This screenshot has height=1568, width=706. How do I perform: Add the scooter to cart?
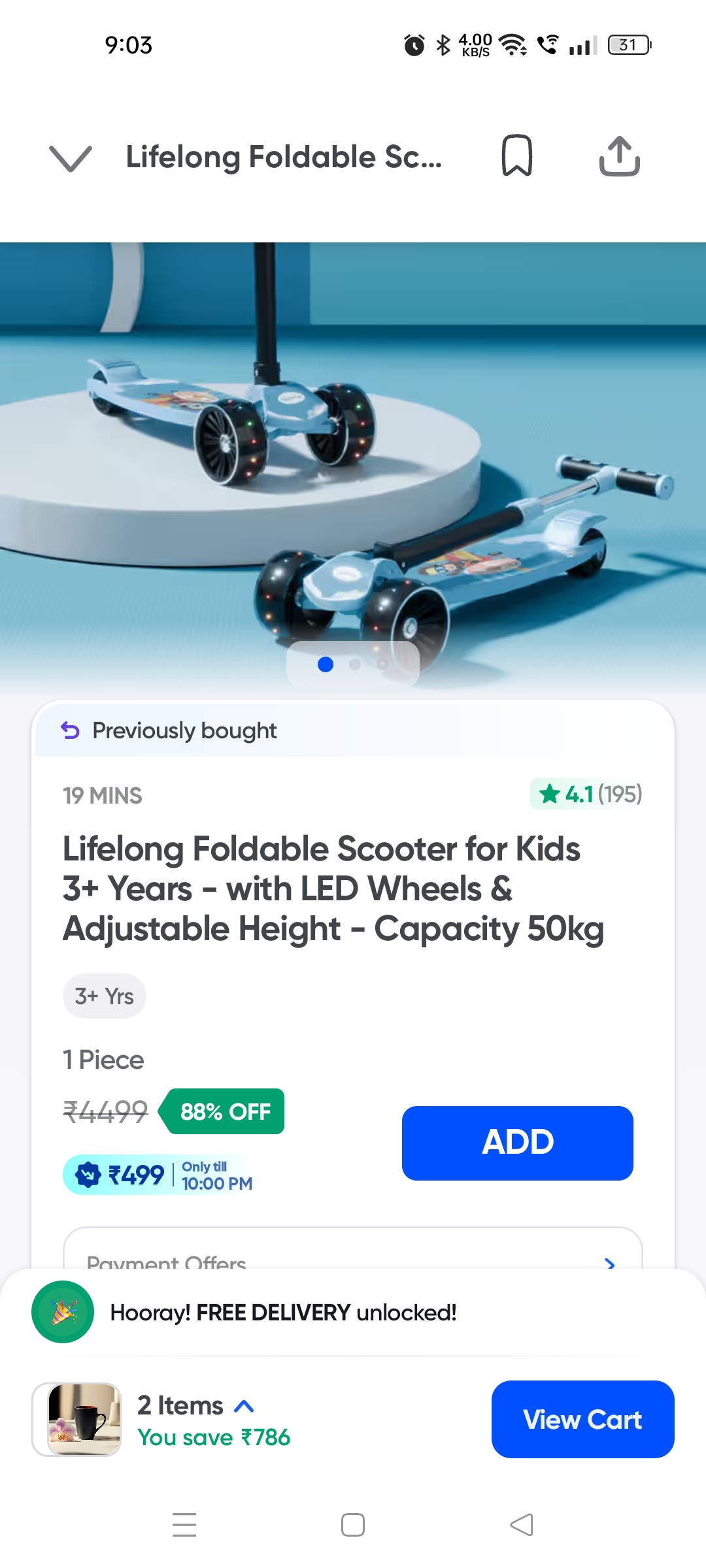[x=517, y=1143]
